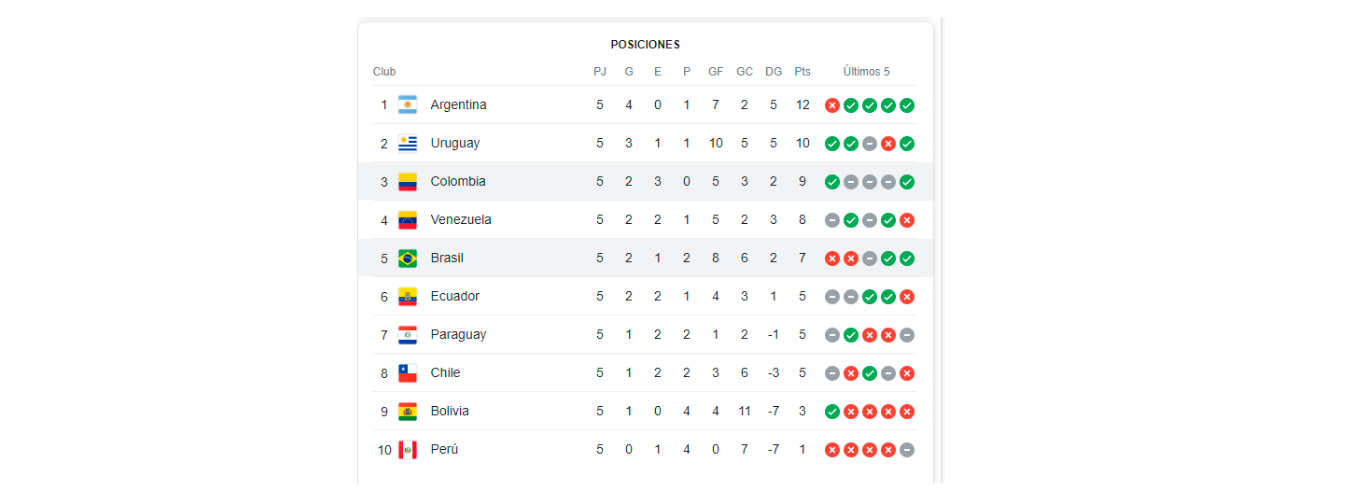Click the Pts column header
This screenshot has height=500, width=1349.
pos(802,72)
